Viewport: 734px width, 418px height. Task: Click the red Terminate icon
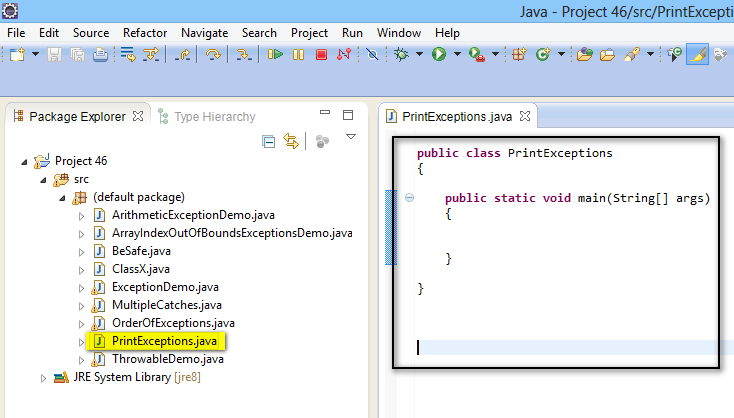click(x=321, y=54)
